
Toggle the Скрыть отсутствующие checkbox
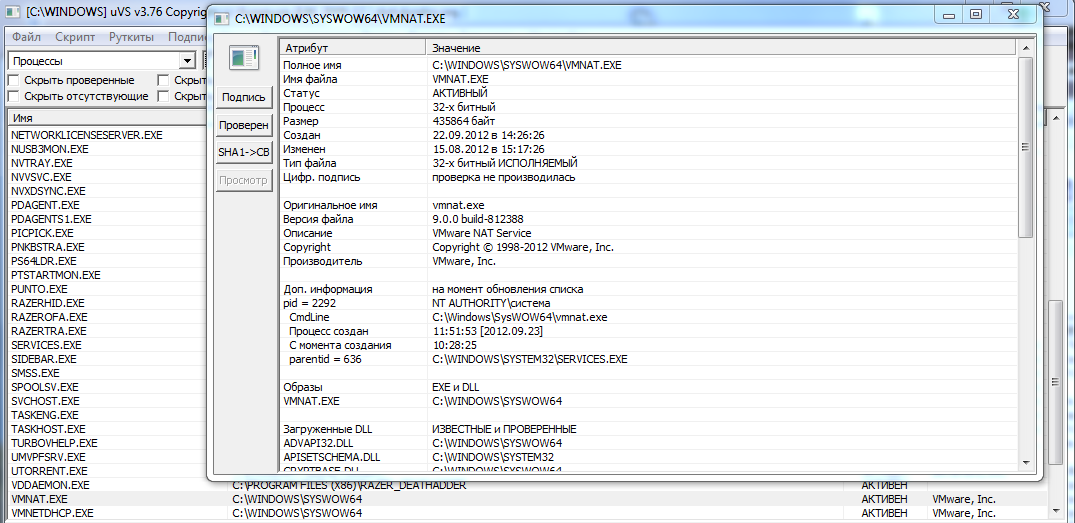(13, 96)
